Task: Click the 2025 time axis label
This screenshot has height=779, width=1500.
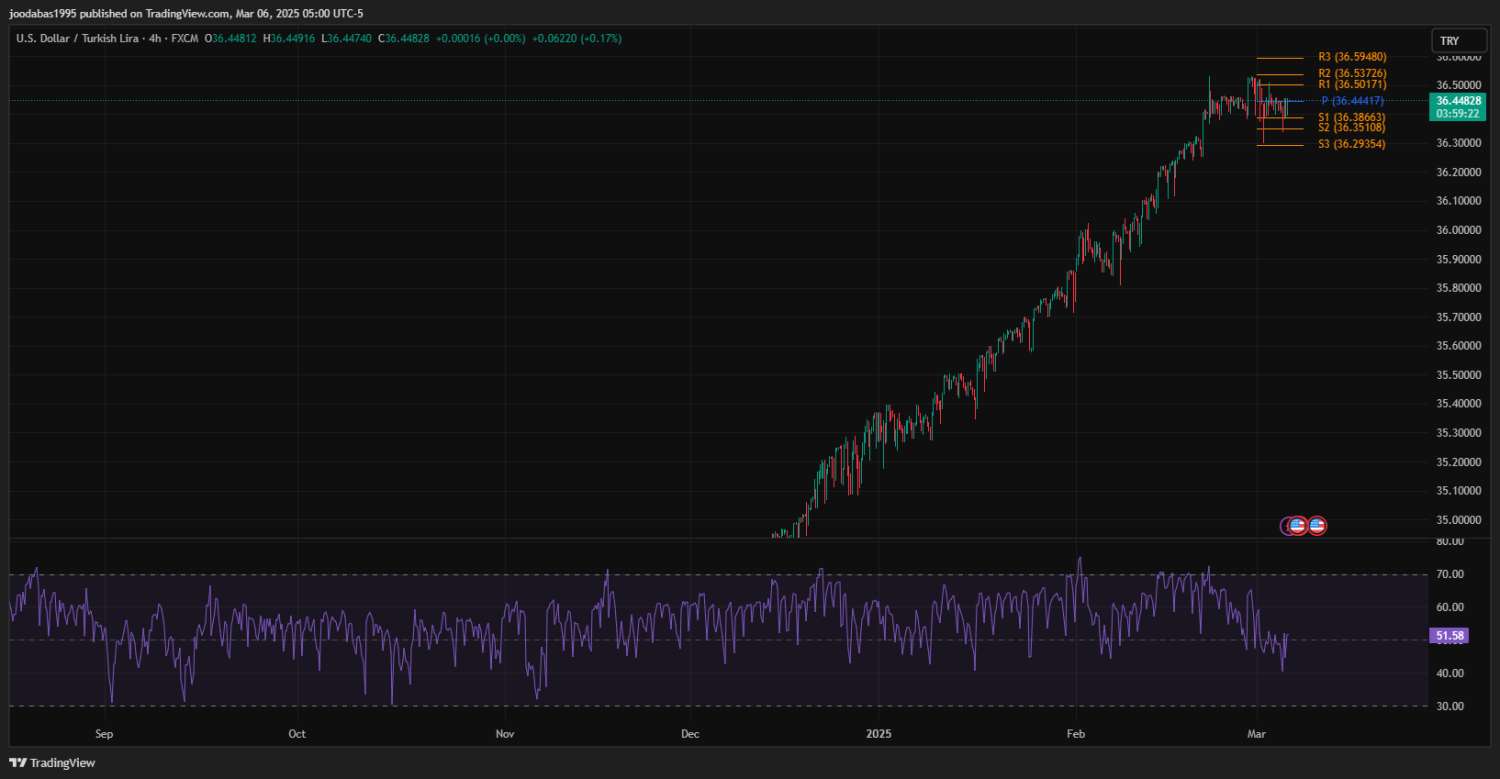Action: tap(878, 734)
